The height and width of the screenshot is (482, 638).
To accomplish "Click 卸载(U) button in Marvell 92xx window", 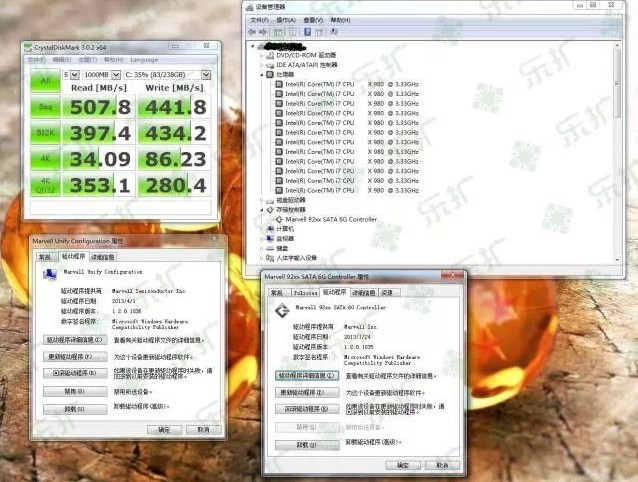I will [x=307, y=445].
